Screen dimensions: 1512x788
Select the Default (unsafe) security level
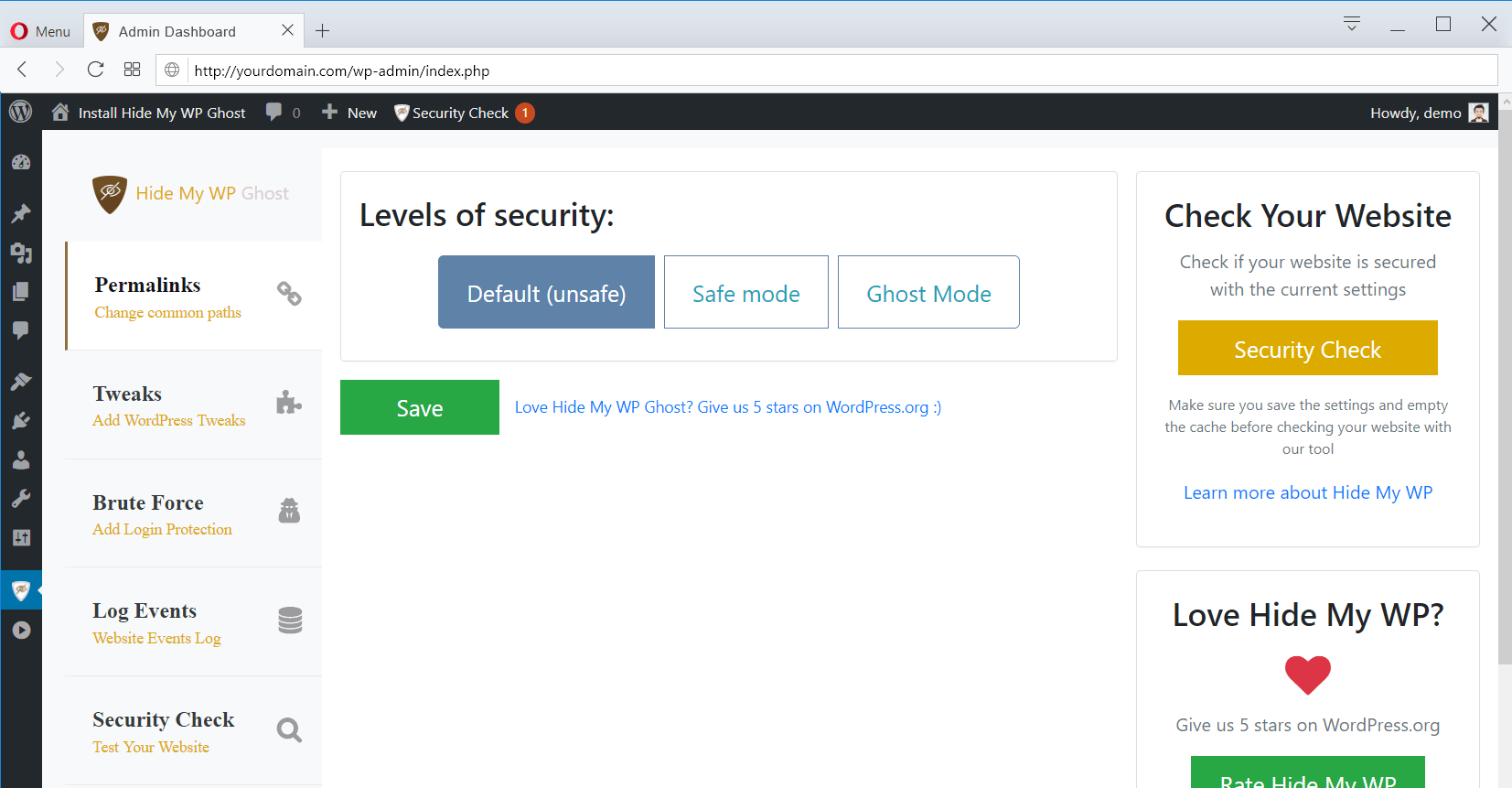(546, 293)
